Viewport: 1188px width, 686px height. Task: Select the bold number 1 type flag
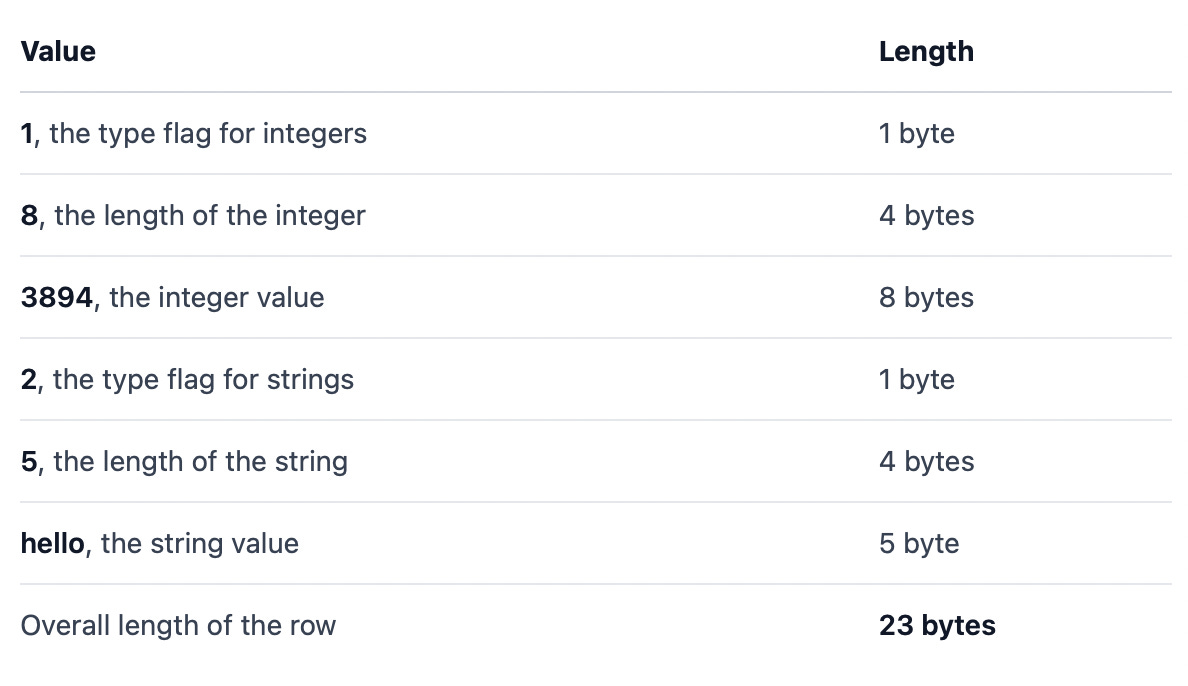(27, 133)
